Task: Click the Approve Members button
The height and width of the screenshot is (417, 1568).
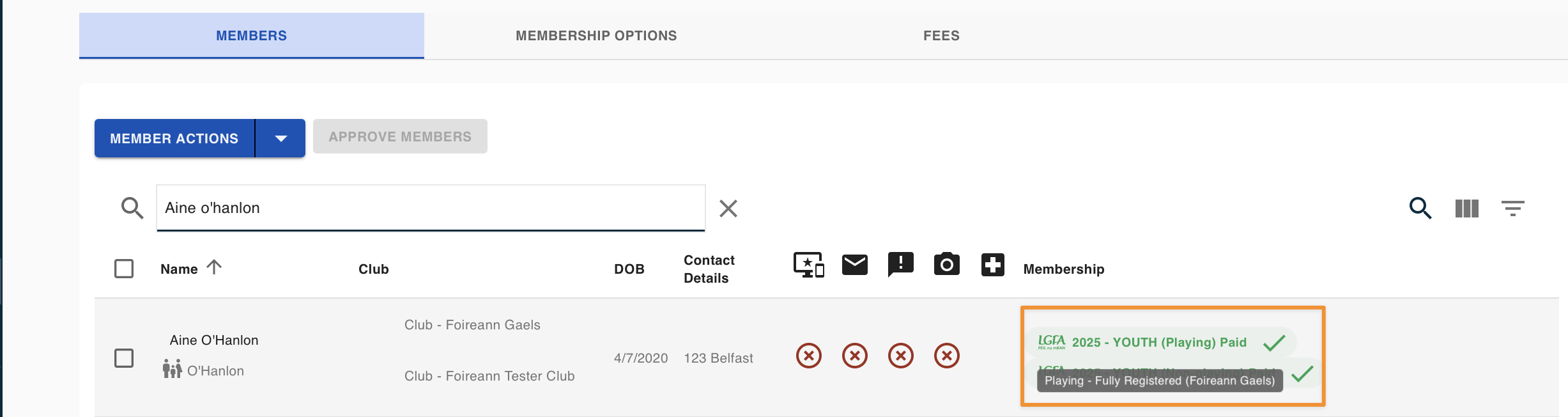Action: click(400, 136)
